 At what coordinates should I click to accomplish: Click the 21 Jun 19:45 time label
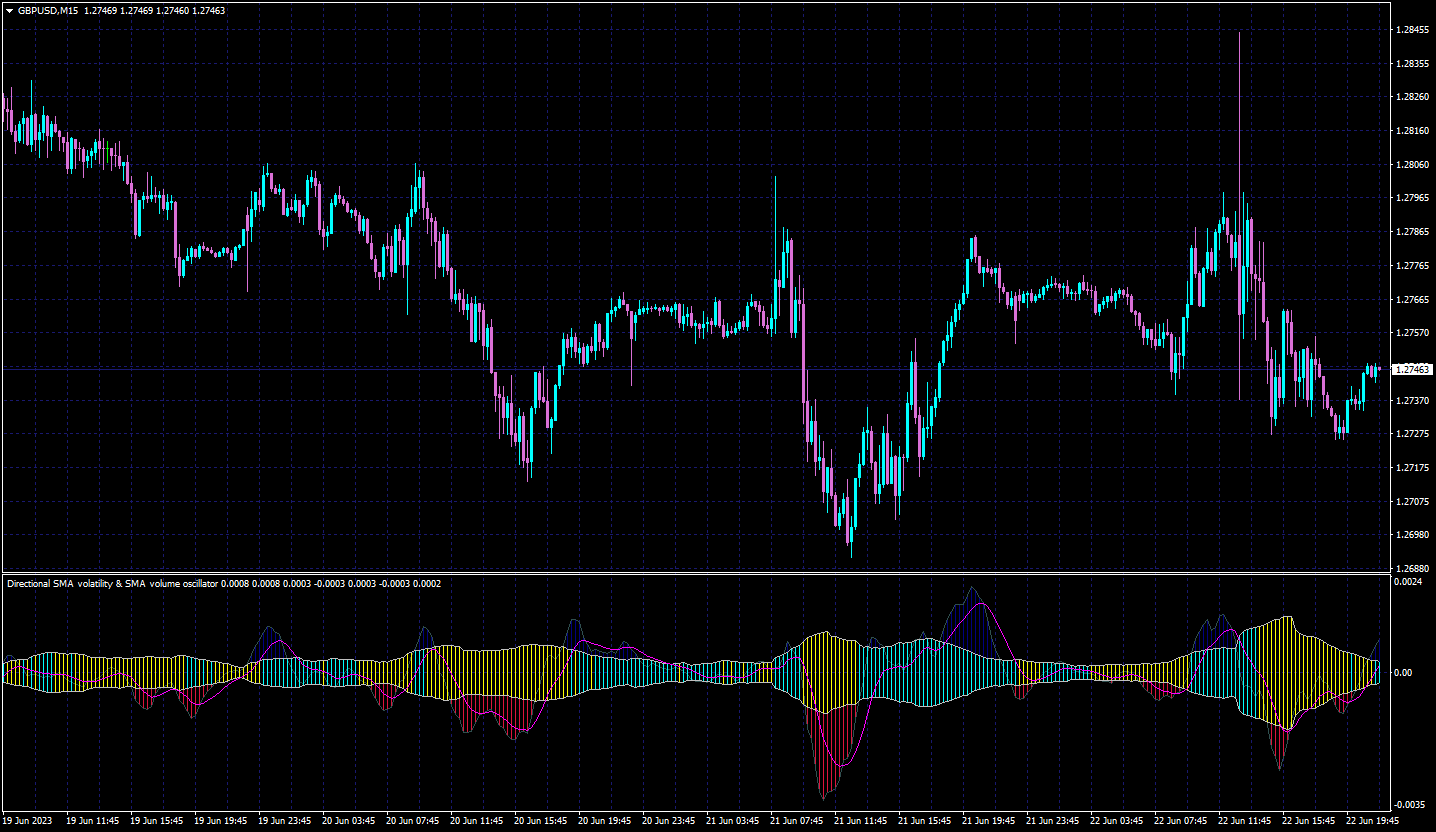point(989,820)
